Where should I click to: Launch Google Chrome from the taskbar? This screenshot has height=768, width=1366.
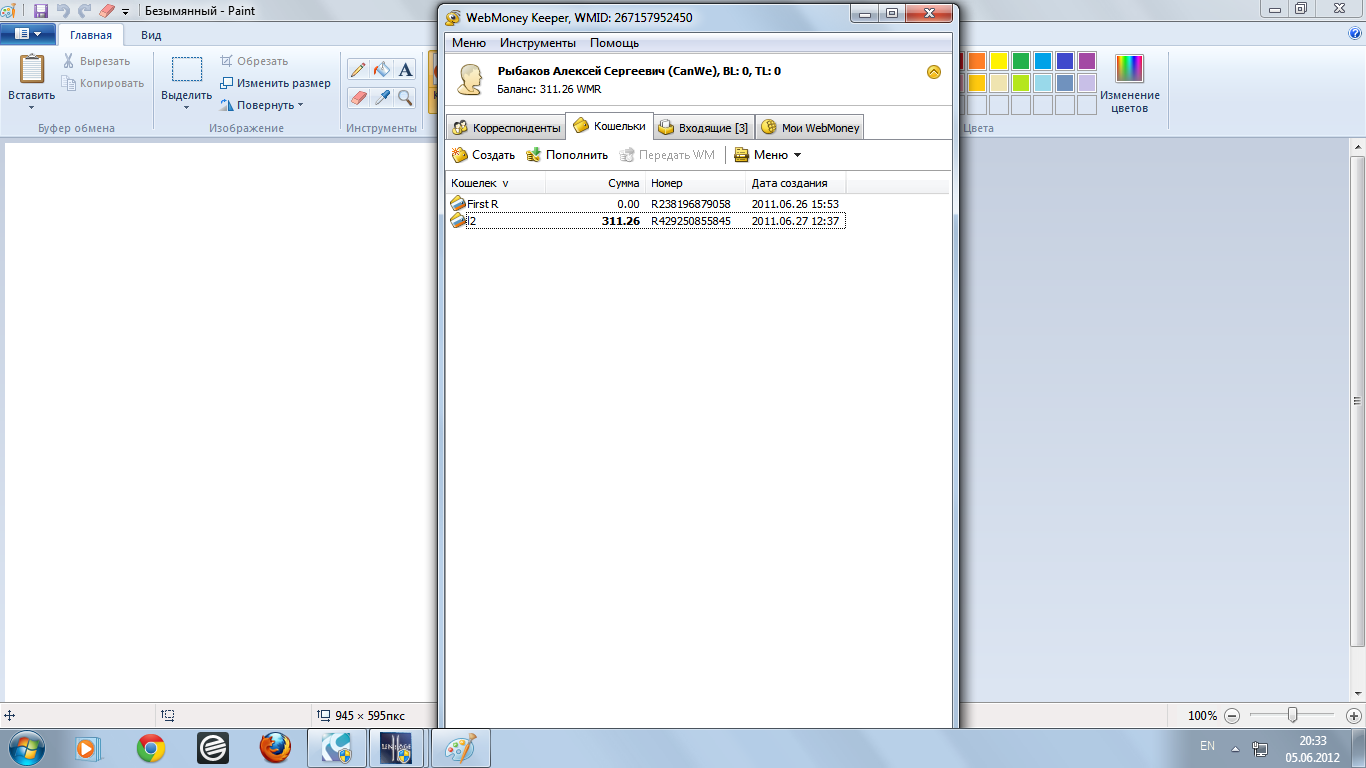(151, 748)
